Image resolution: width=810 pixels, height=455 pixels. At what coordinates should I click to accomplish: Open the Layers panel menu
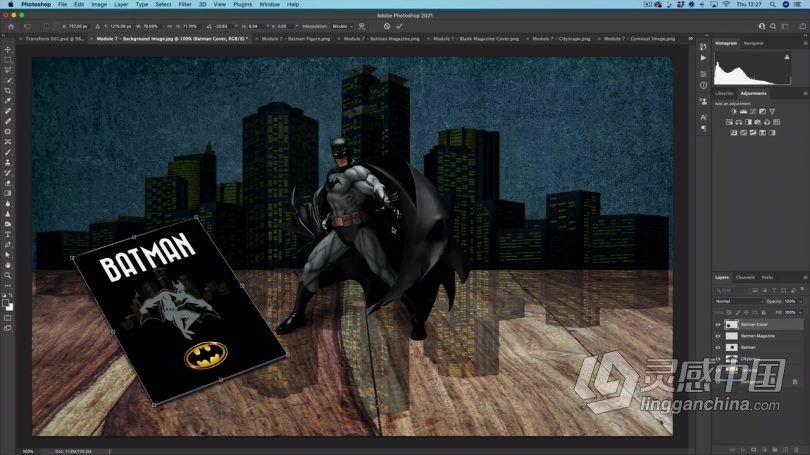[805, 278]
